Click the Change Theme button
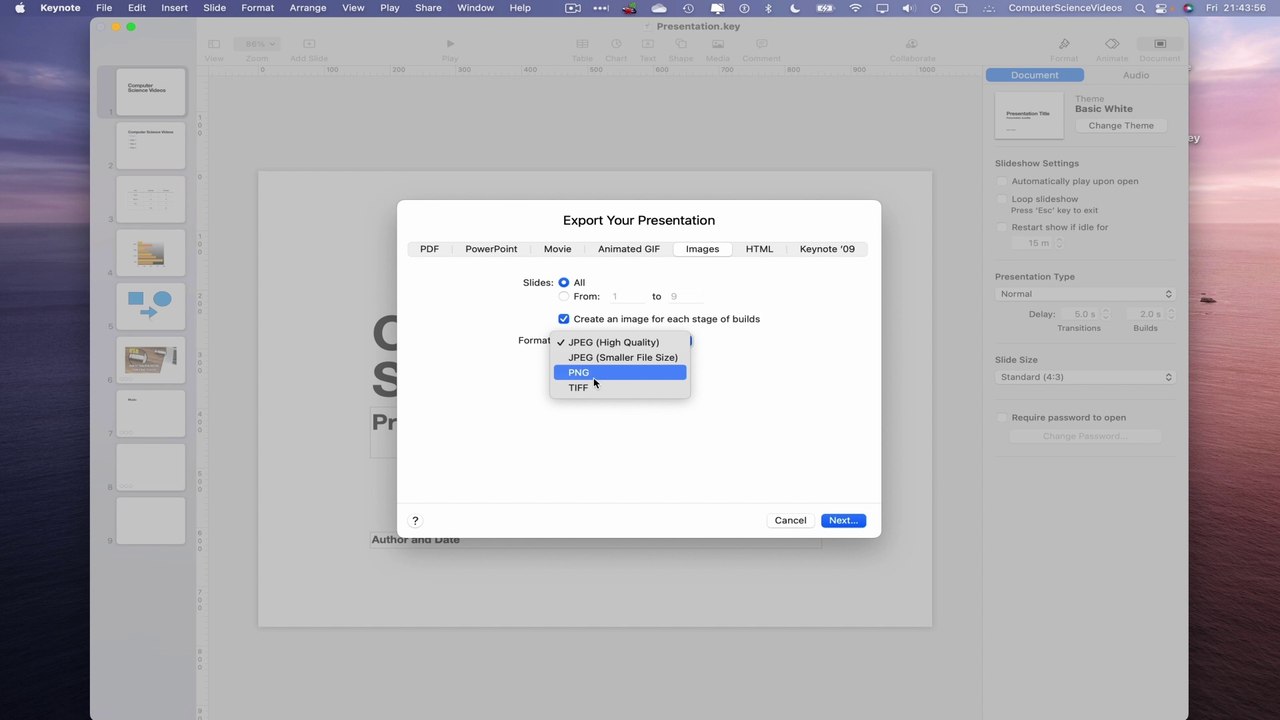Screen dimensions: 1280x720 (1121, 126)
